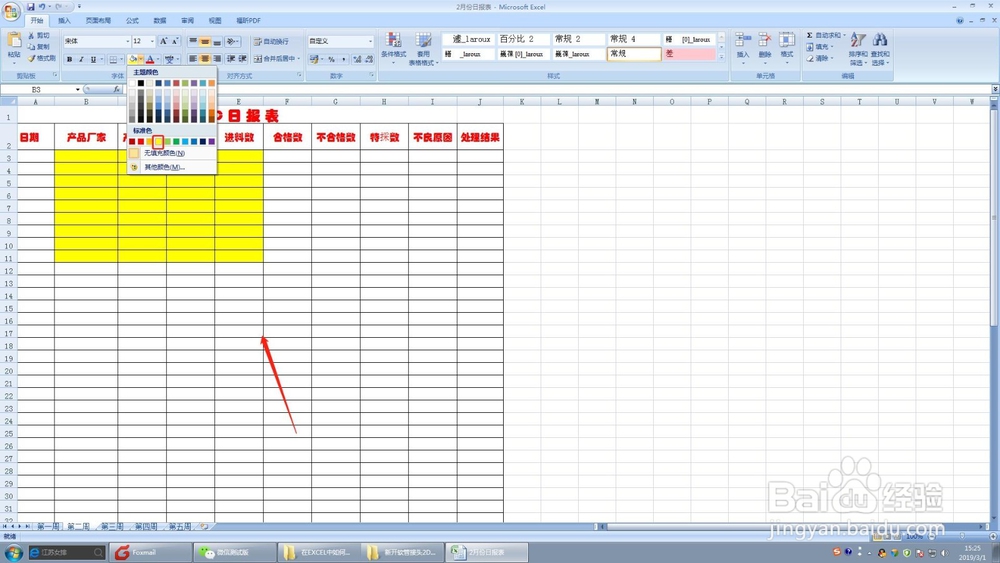Open the font size 12 dropdown
Image resolution: width=1000 pixels, height=563 pixels.
point(152,41)
